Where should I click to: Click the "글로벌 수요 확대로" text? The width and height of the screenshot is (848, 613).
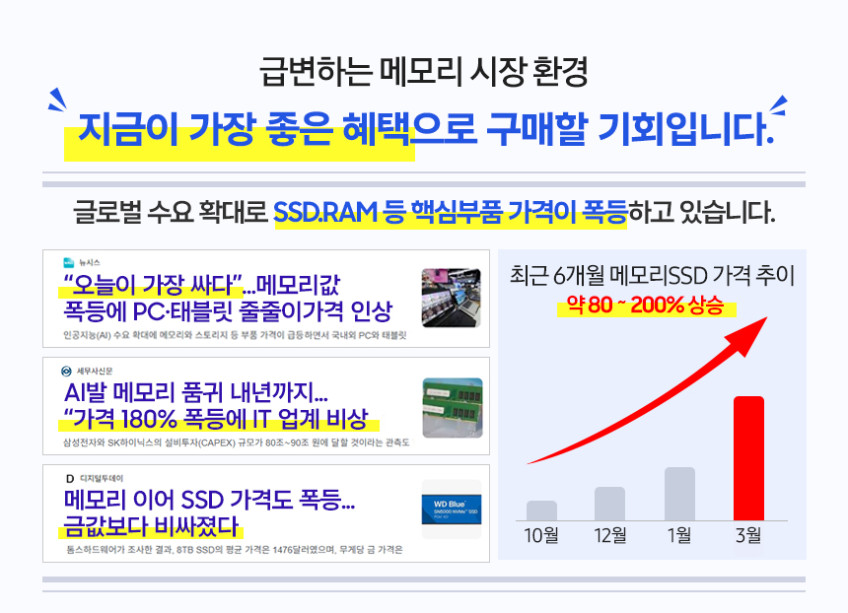170,212
